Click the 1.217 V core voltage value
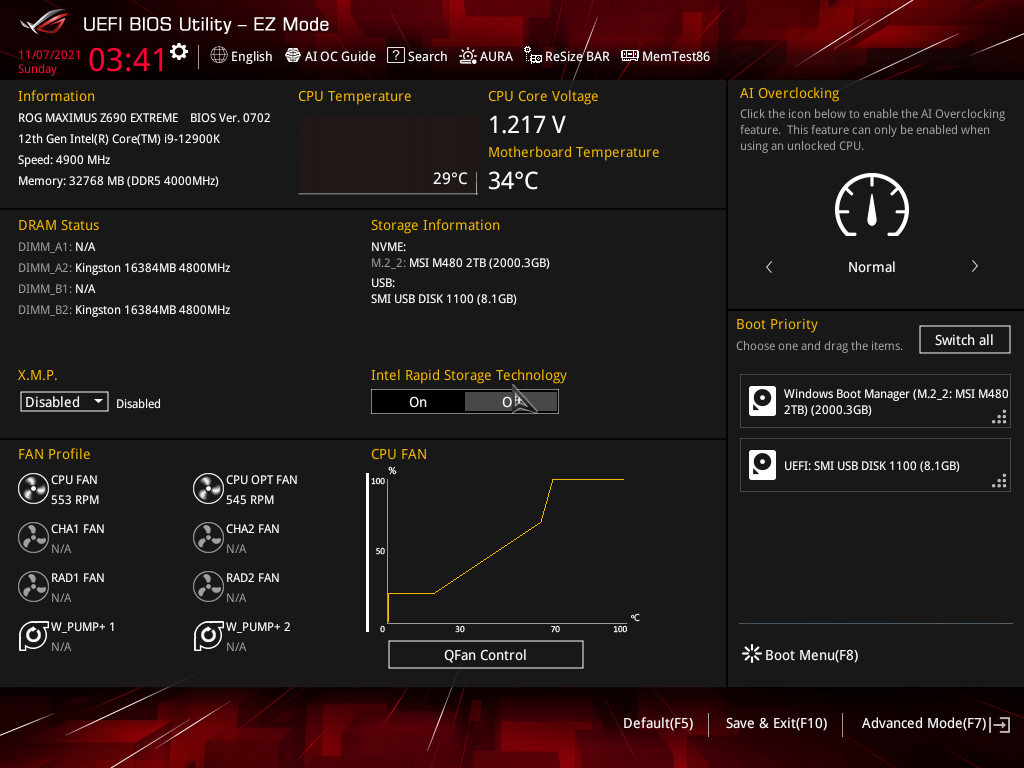 click(x=527, y=124)
